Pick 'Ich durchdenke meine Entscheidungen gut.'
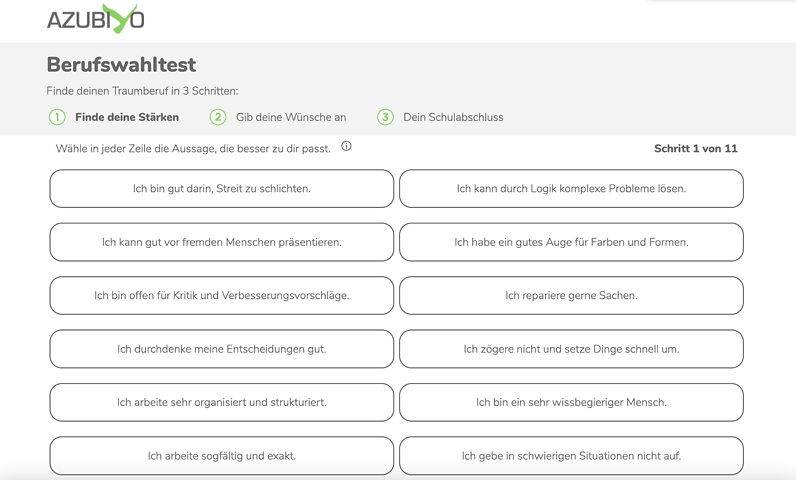 coord(222,349)
